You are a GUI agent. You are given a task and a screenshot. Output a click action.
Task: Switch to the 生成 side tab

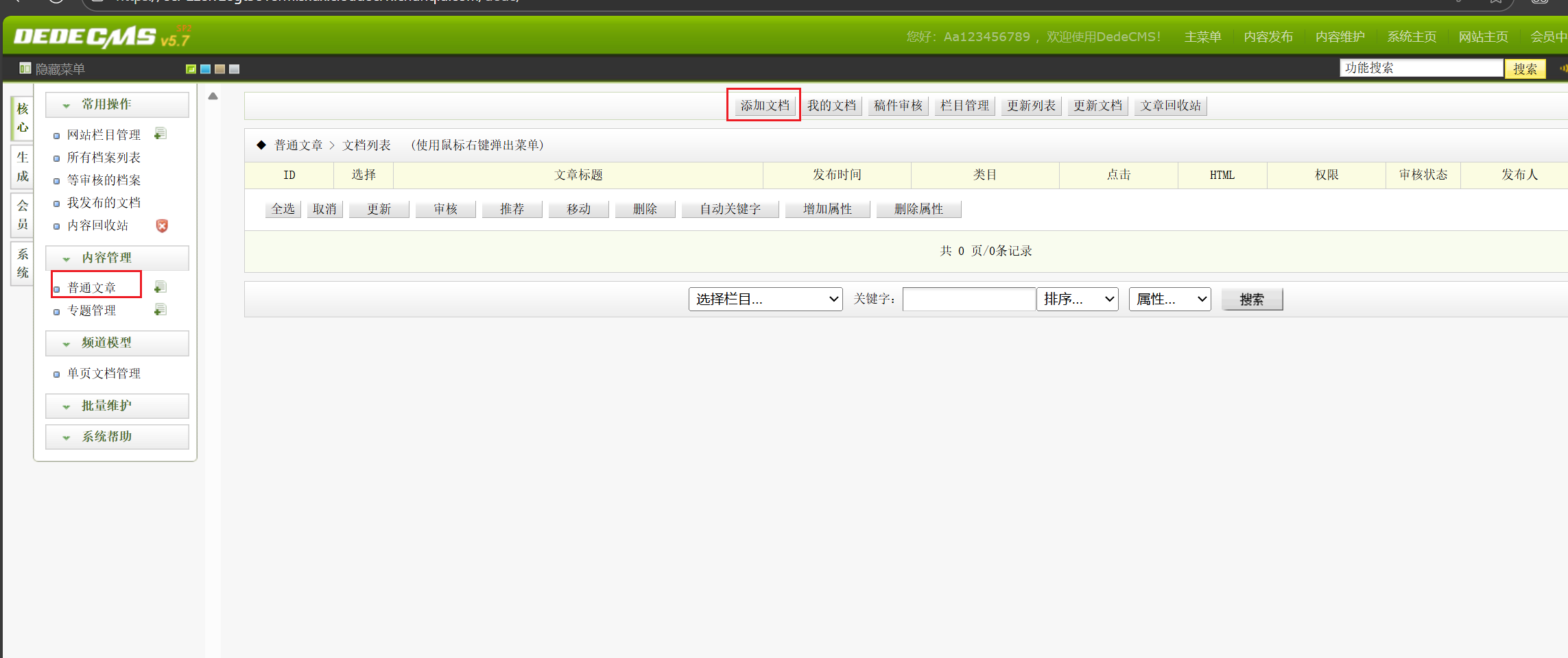23,167
